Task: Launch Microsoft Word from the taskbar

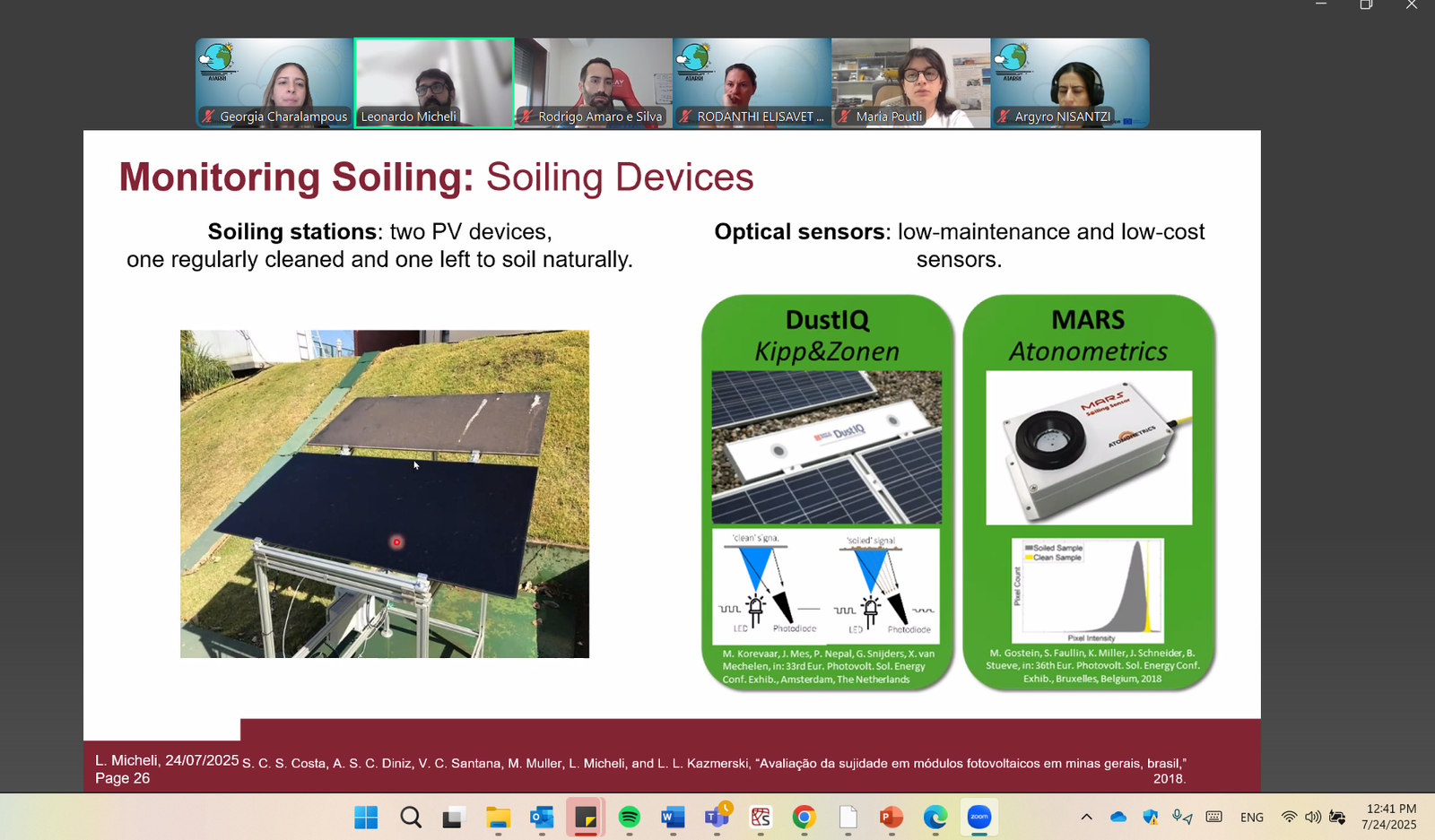Action: coord(673,817)
